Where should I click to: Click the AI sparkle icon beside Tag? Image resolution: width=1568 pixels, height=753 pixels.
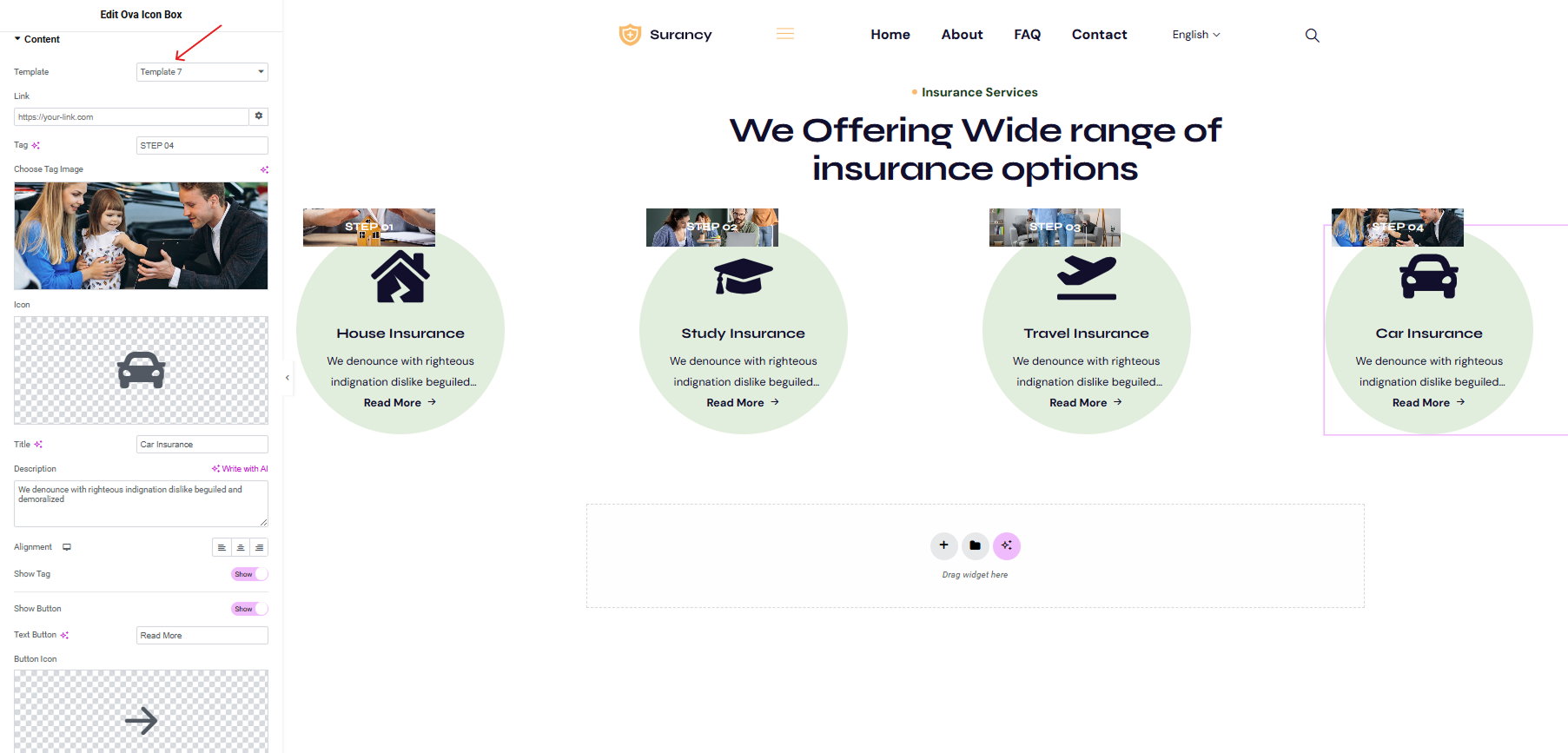point(36,145)
